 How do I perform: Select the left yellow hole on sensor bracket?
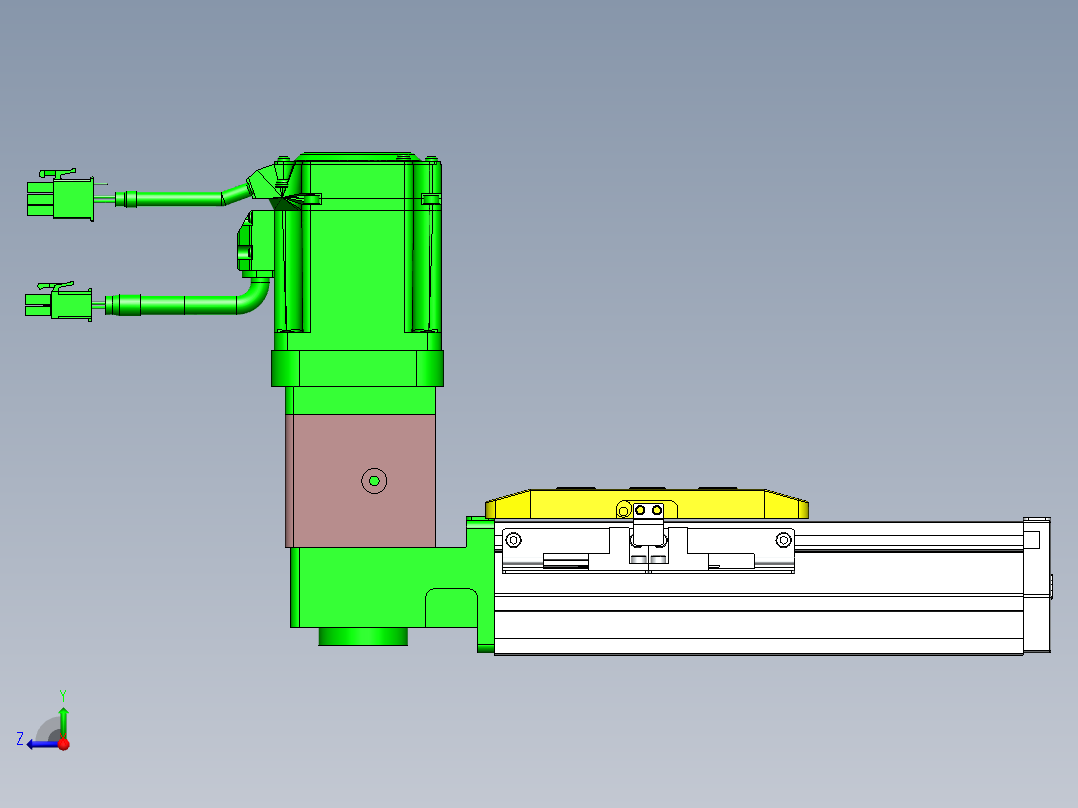click(640, 510)
